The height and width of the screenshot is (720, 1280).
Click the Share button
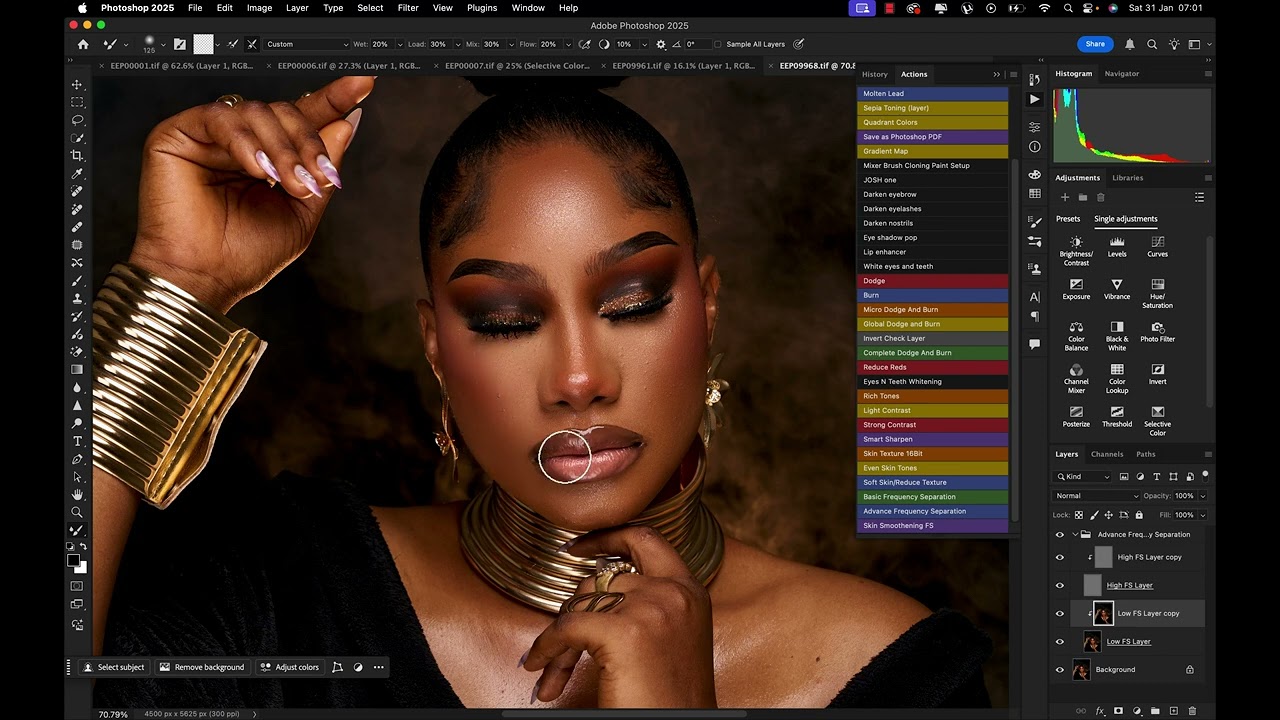click(x=1095, y=44)
